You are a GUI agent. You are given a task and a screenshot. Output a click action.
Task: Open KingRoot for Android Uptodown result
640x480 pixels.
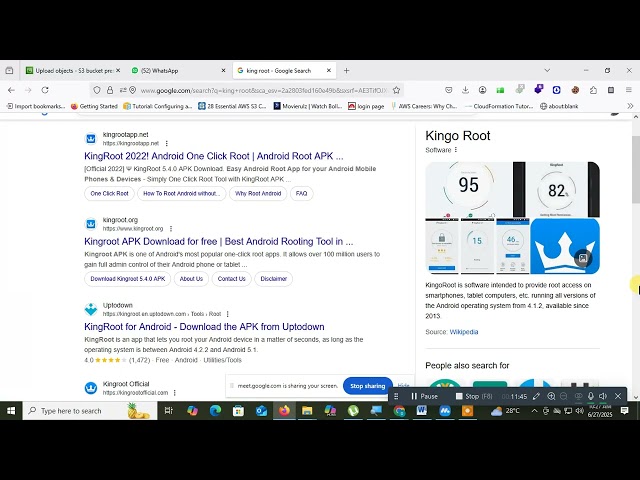[204, 327]
